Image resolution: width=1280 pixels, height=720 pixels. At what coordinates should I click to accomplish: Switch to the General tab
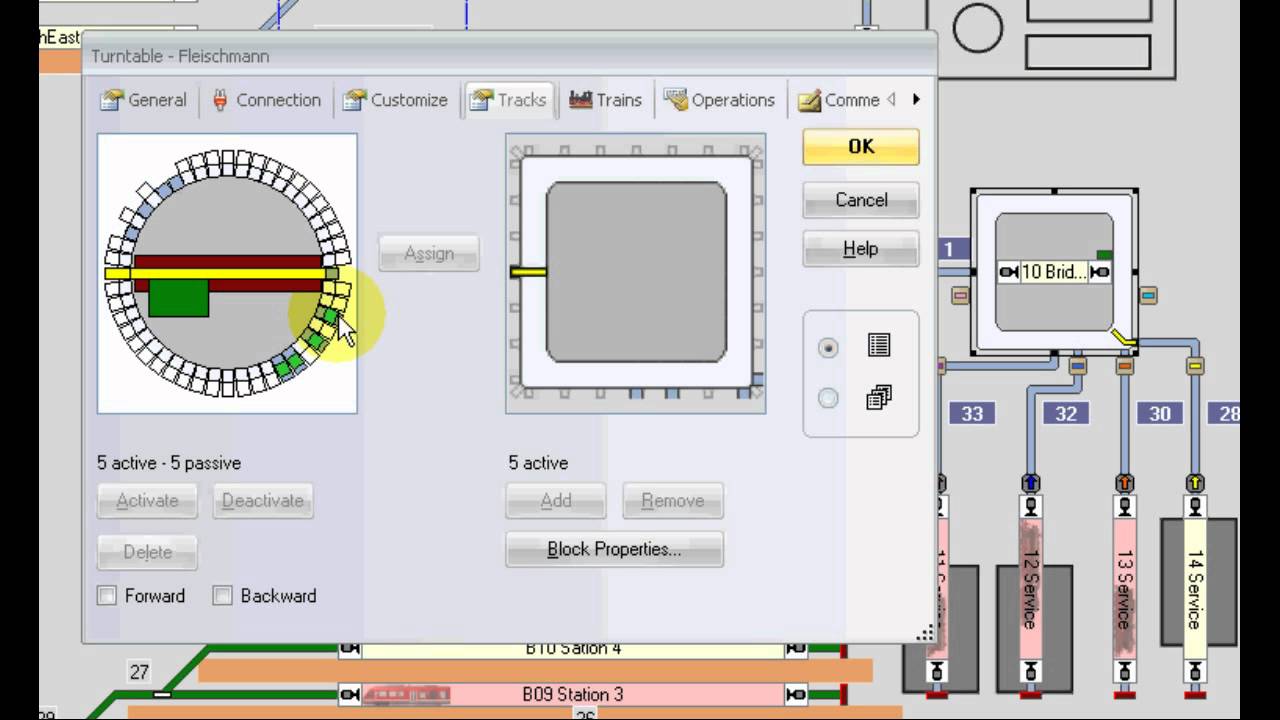coord(144,100)
